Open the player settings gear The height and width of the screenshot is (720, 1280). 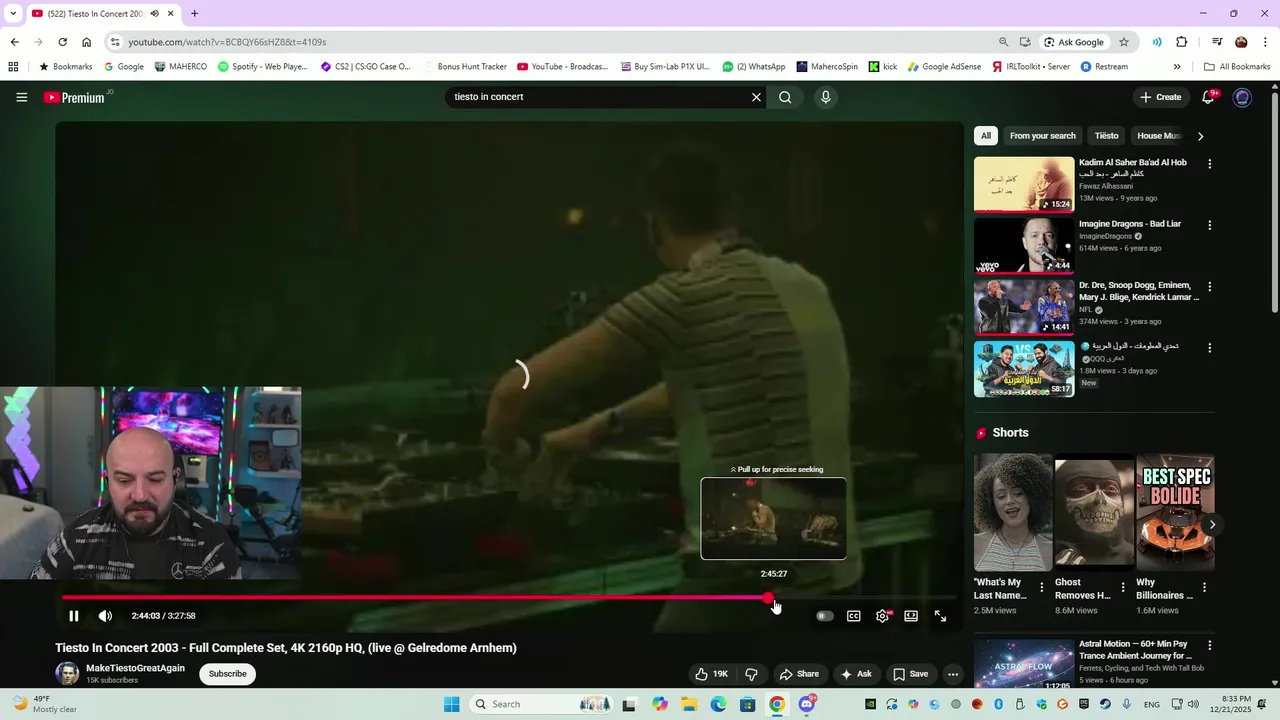pyautogui.click(x=883, y=616)
